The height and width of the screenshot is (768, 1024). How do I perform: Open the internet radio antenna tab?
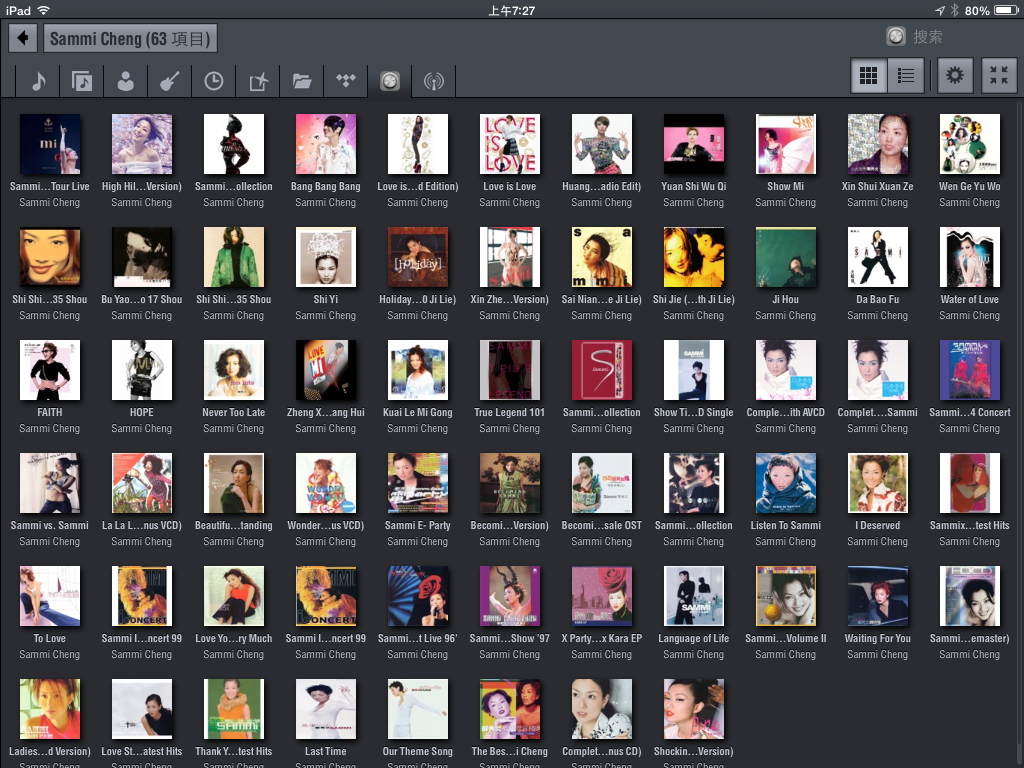[x=434, y=81]
